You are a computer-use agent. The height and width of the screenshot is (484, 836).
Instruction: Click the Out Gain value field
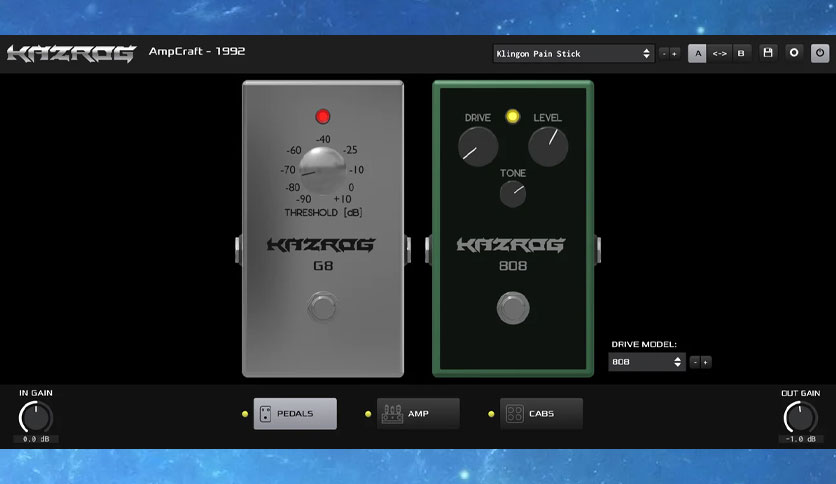800,439
